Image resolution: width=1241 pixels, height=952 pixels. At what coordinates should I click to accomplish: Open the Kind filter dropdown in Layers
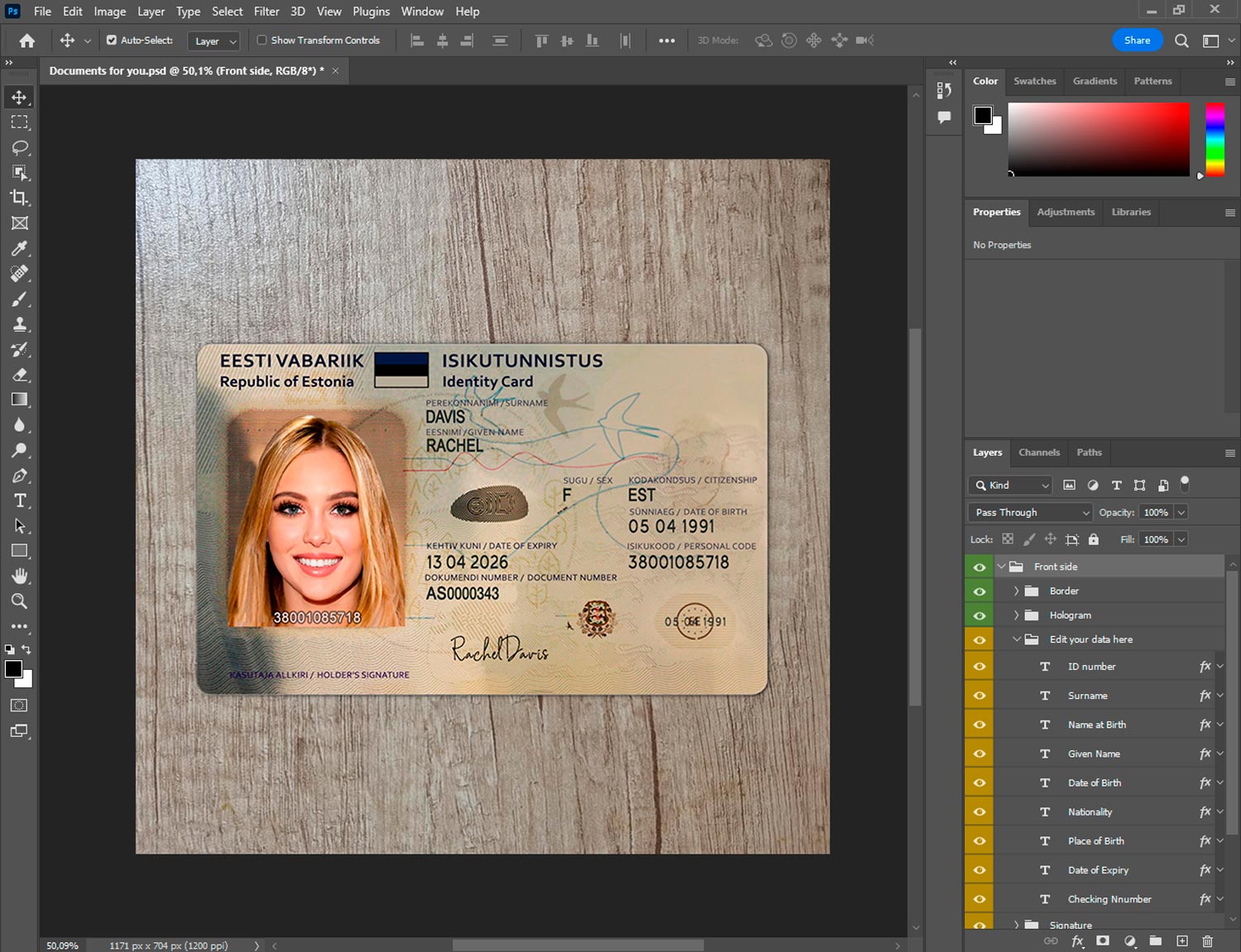click(x=1010, y=486)
